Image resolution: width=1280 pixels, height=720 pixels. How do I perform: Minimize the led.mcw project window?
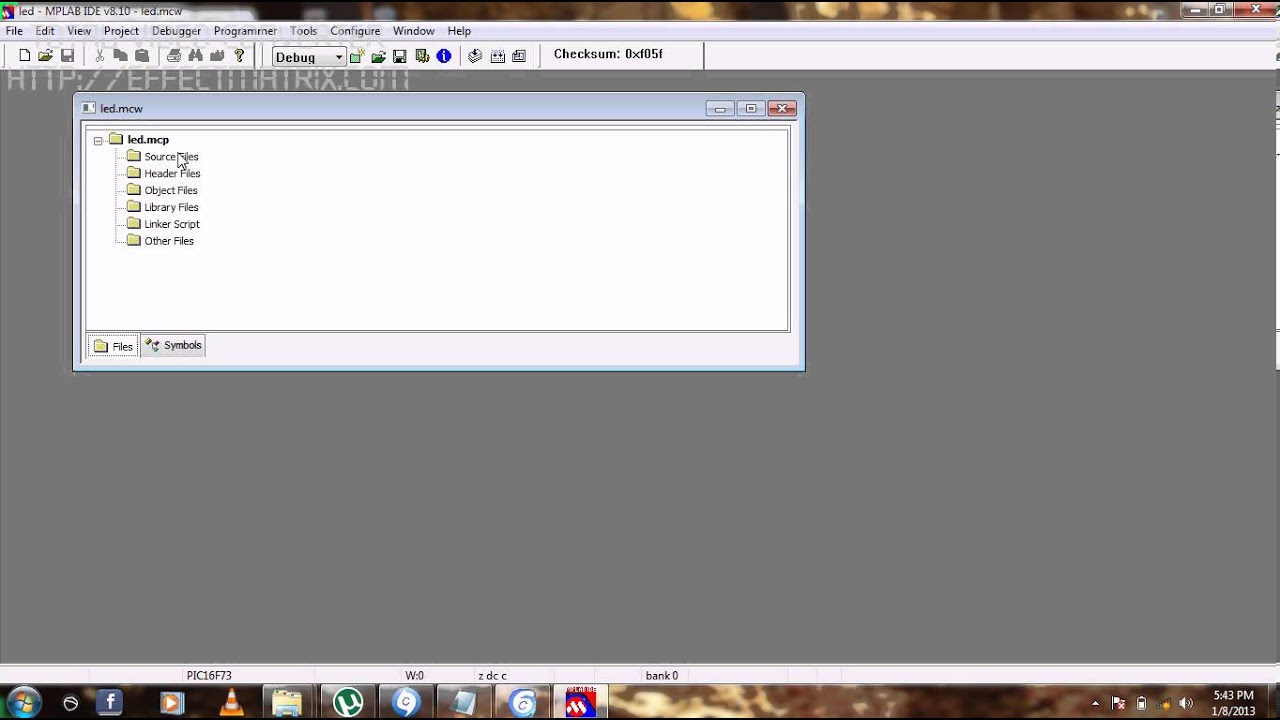click(x=720, y=108)
